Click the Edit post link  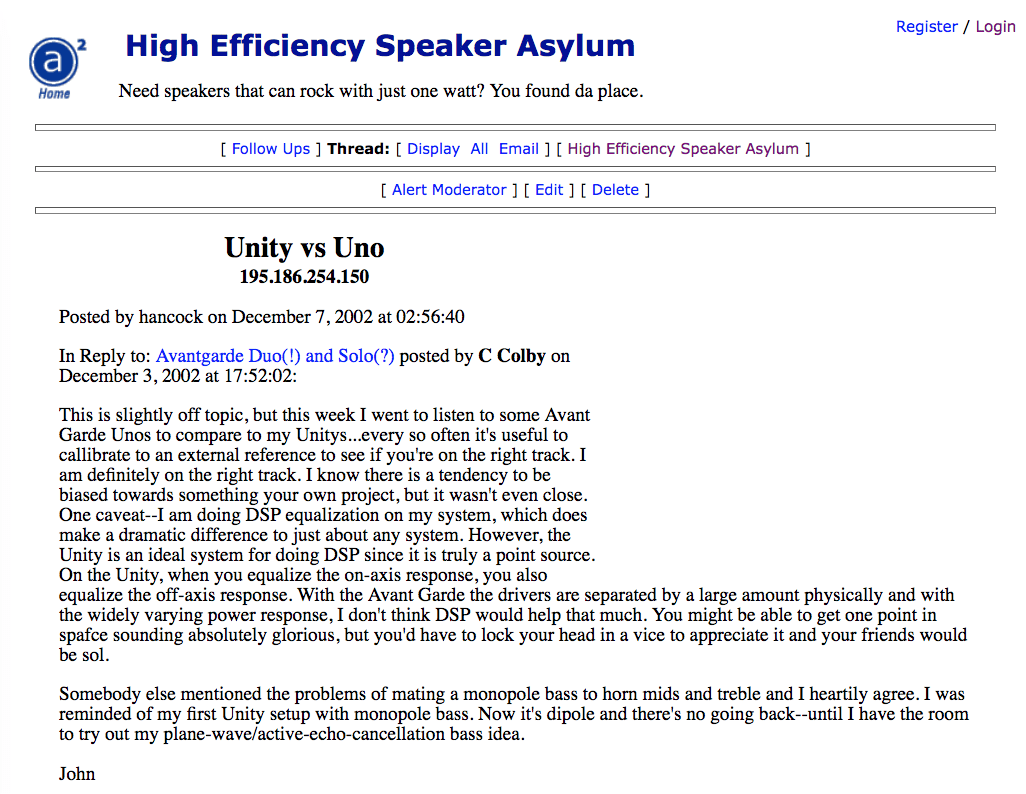549,190
